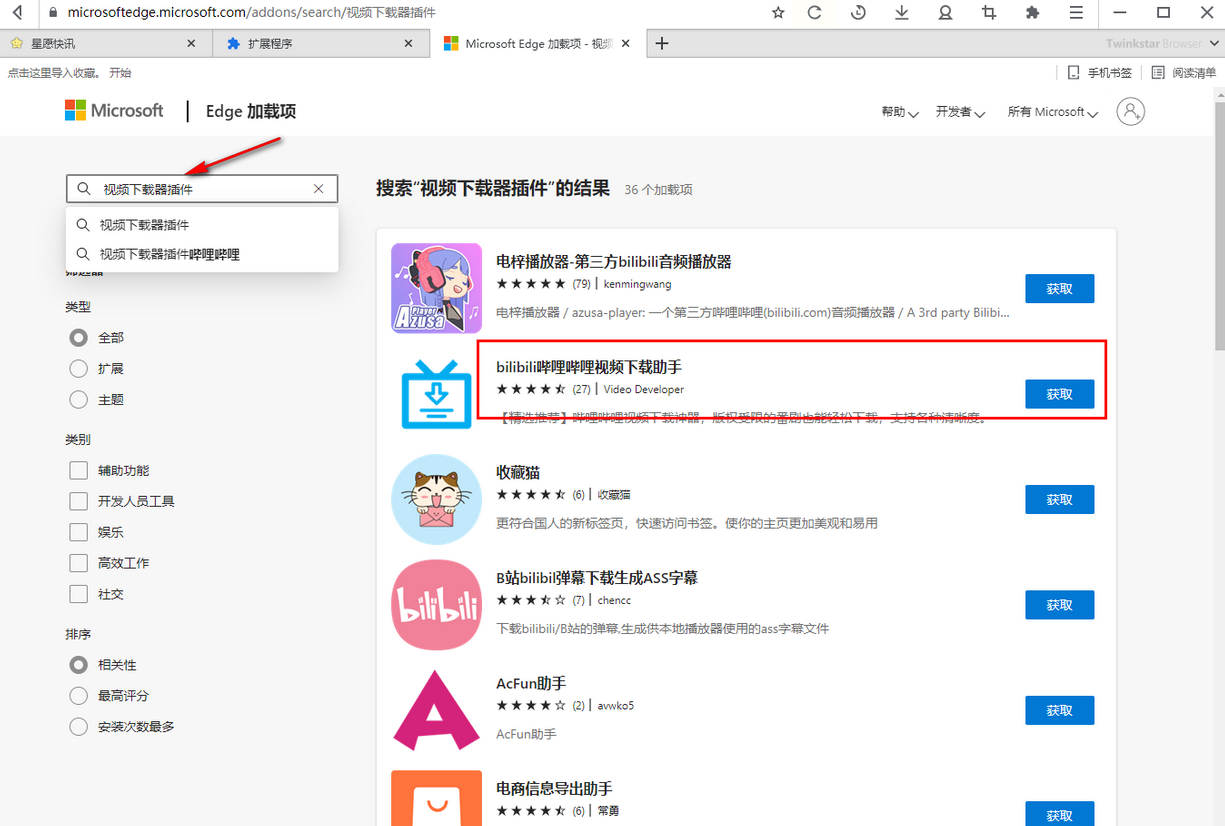Select the 扩展 type radio button
Screen dimensions: 1225x826
point(79,369)
